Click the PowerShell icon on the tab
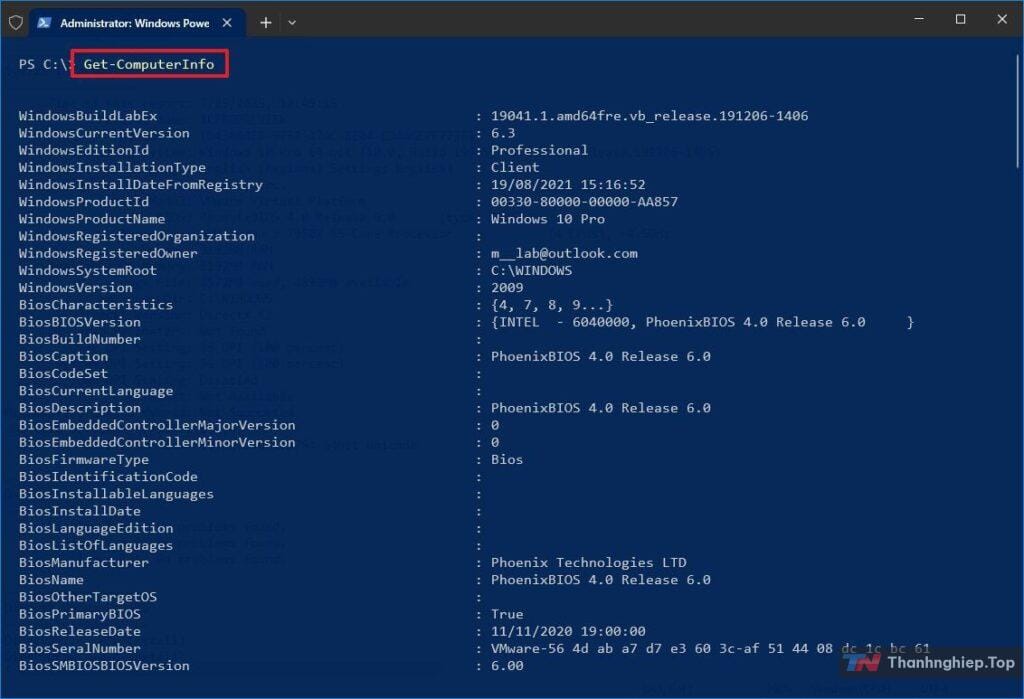This screenshot has width=1024, height=699. click(x=44, y=23)
